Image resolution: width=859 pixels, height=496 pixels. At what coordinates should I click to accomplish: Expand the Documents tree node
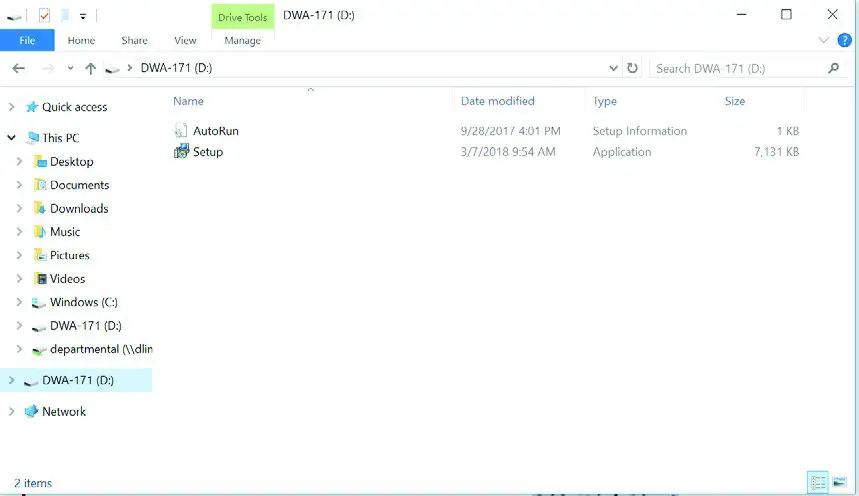19,185
